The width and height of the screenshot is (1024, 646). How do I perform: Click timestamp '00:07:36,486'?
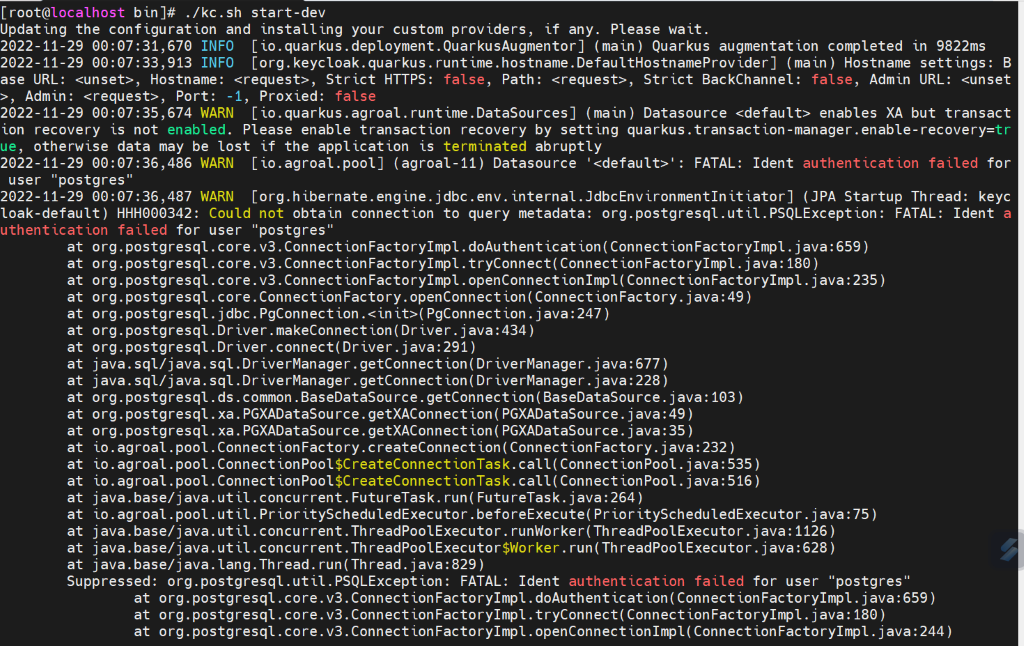pos(142,163)
